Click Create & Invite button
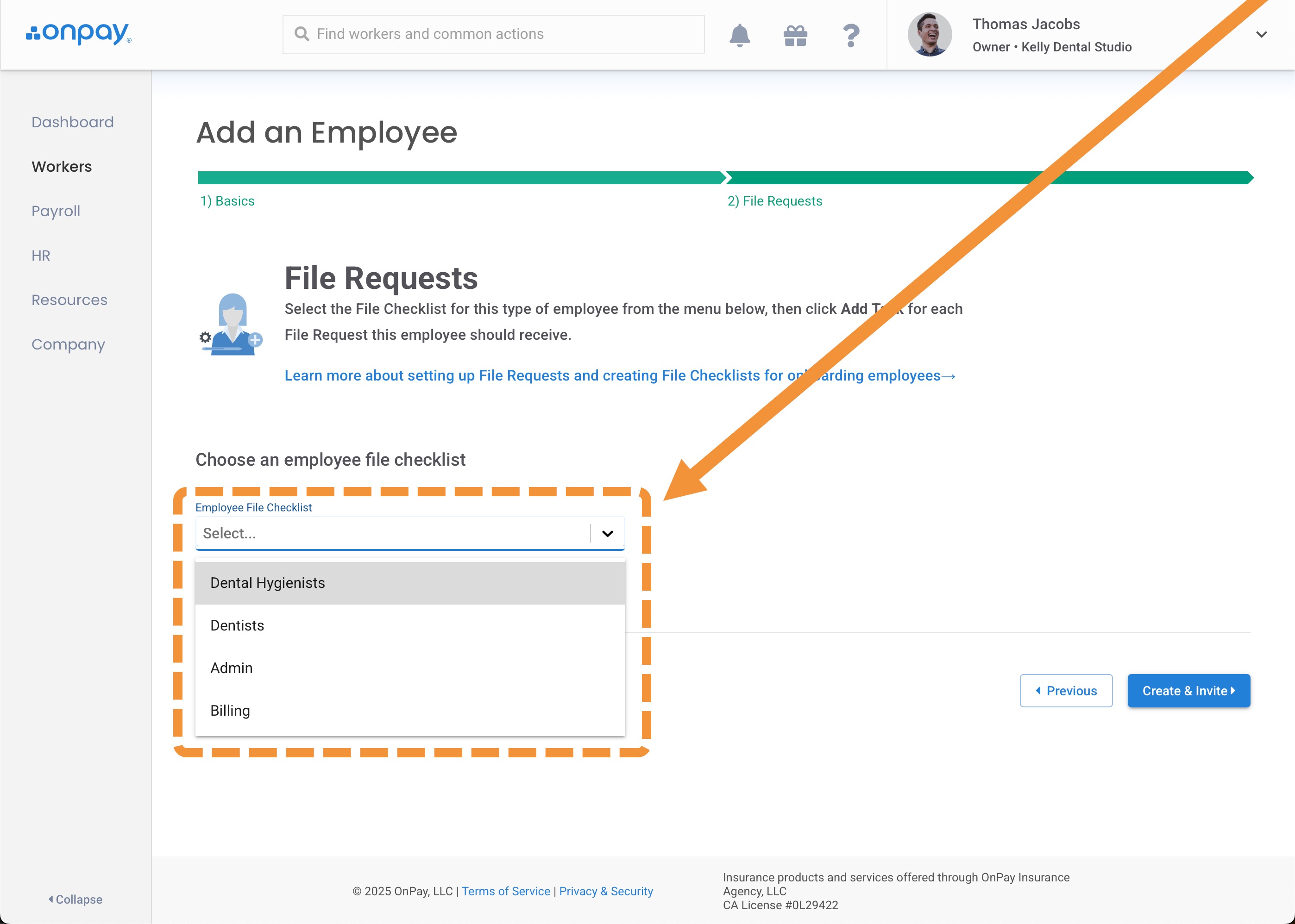 point(1188,691)
